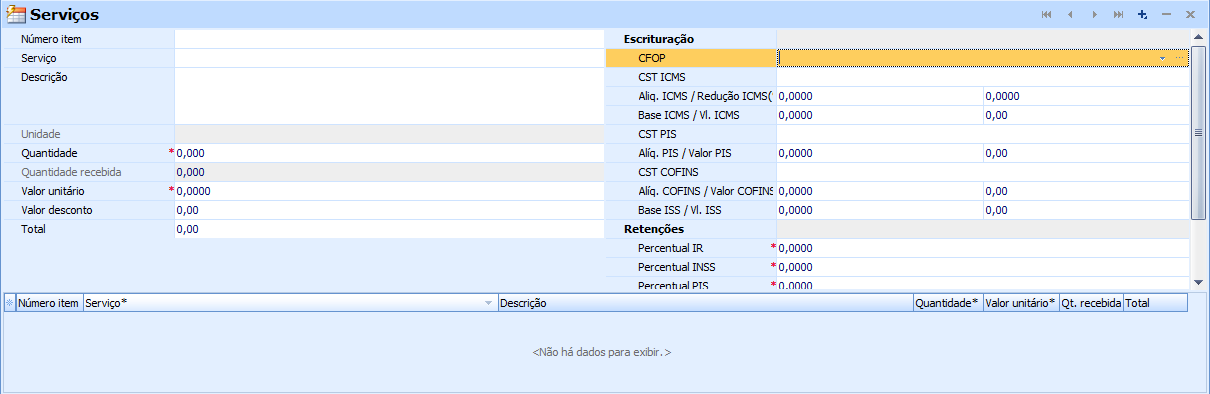The image size is (1210, 394).
Task: Open Serviço column dropdown in grid
Action: coord(488,302)
